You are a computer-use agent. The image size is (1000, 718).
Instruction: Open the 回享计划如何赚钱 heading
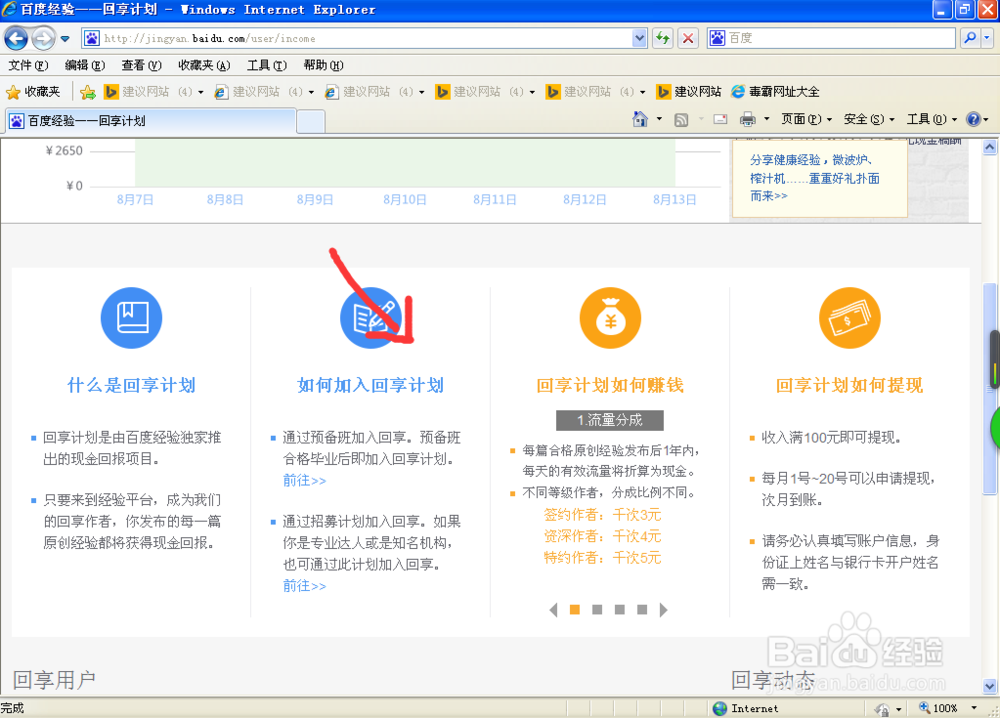[x=610, y=386]
